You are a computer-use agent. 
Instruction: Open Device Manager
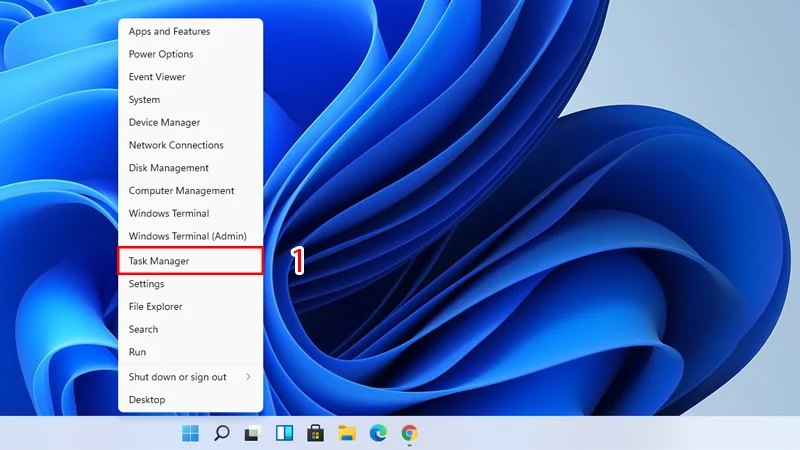[x=190, y=122]
